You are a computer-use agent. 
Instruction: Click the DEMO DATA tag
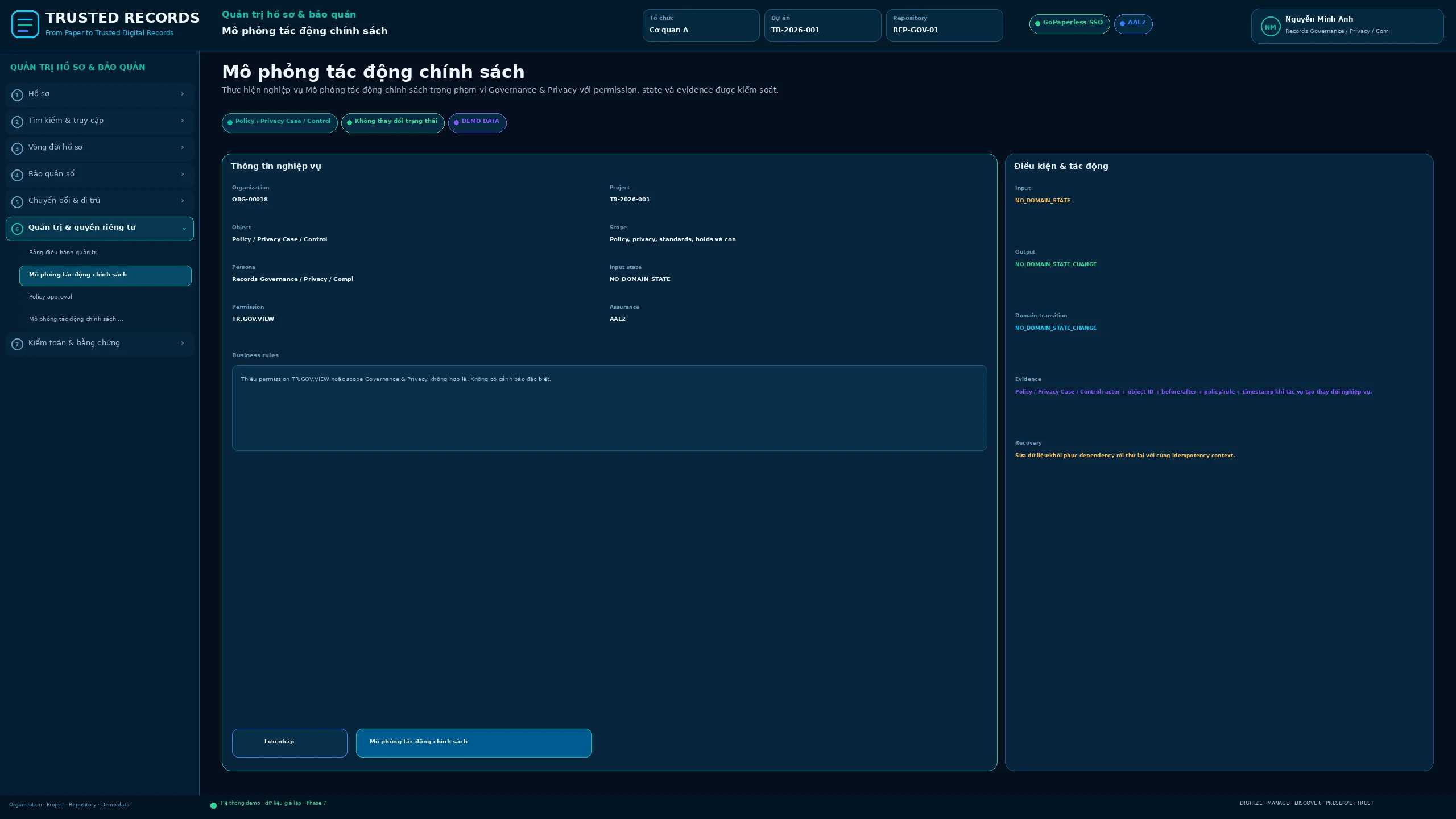[477, 122]
